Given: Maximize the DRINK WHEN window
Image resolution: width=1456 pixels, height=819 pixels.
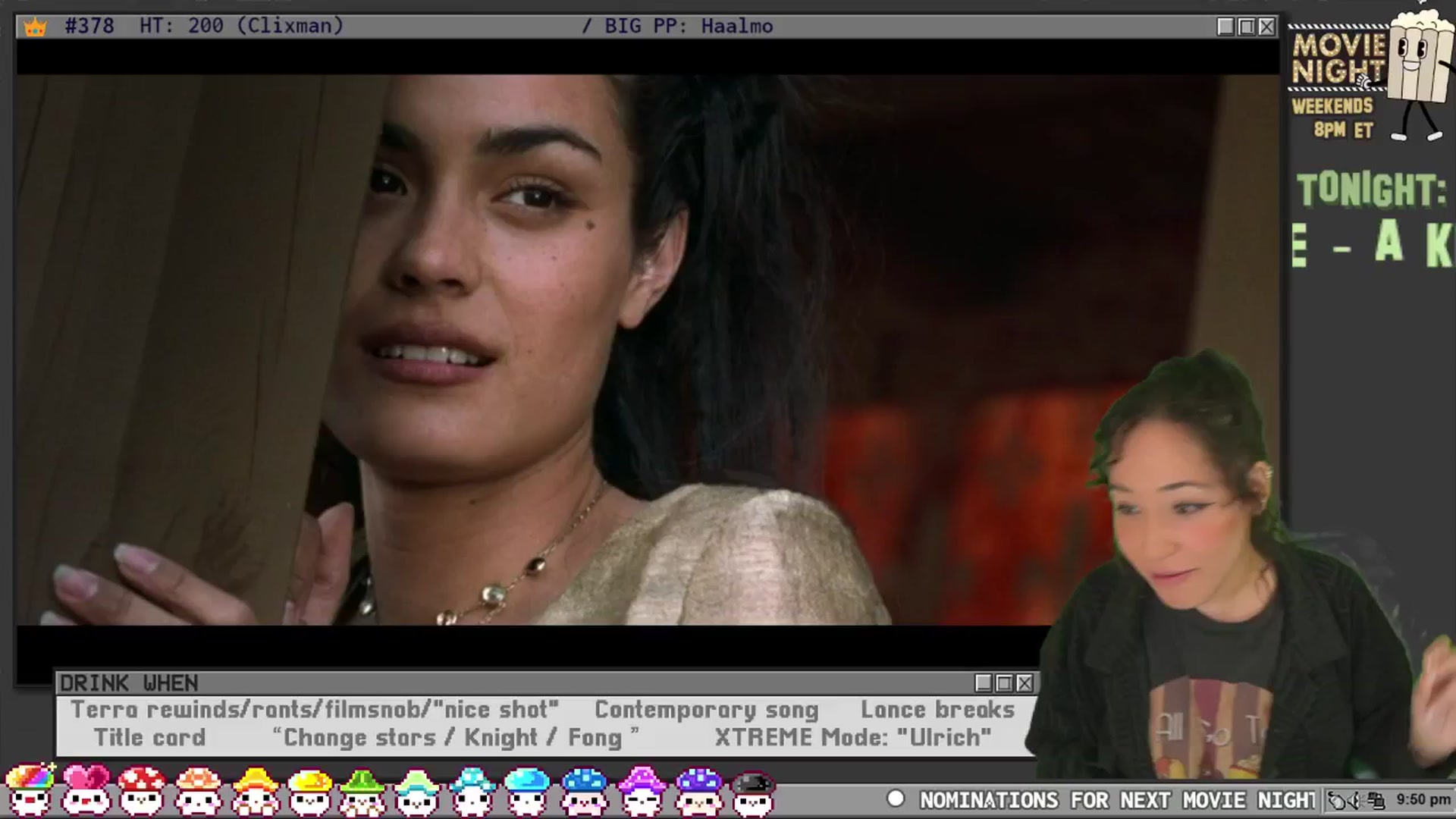Looking at the screenshot, I should (1004, 683).
